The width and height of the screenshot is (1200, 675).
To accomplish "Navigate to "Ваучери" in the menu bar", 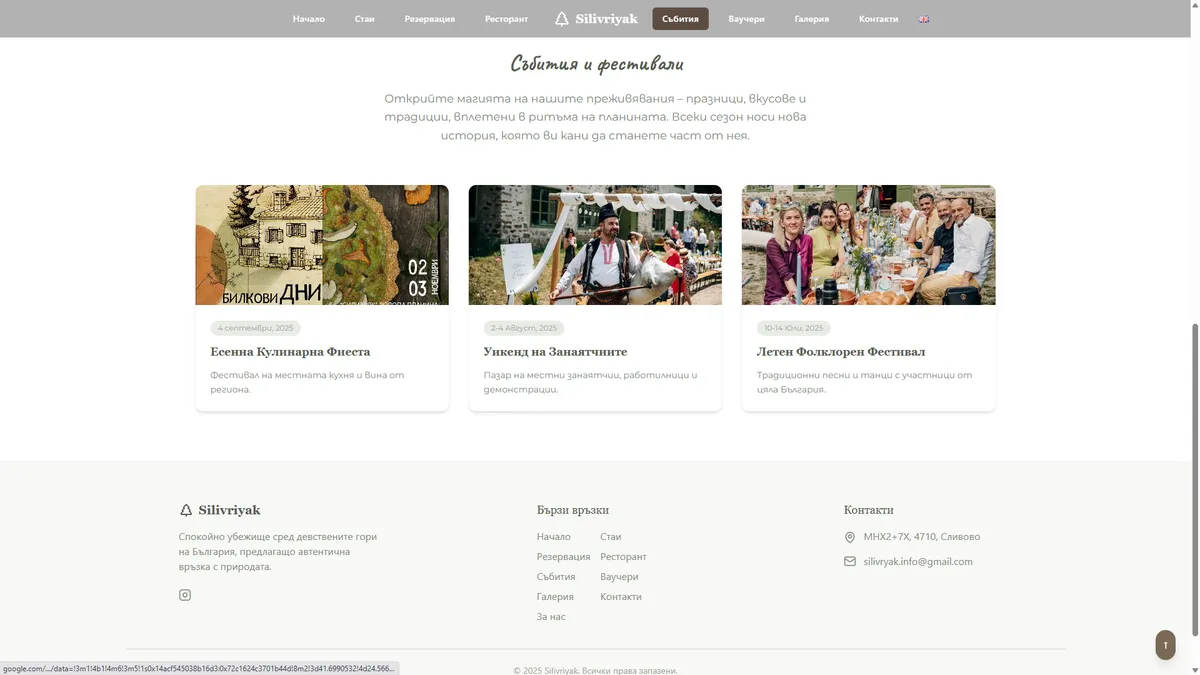I will pos(747,18).
